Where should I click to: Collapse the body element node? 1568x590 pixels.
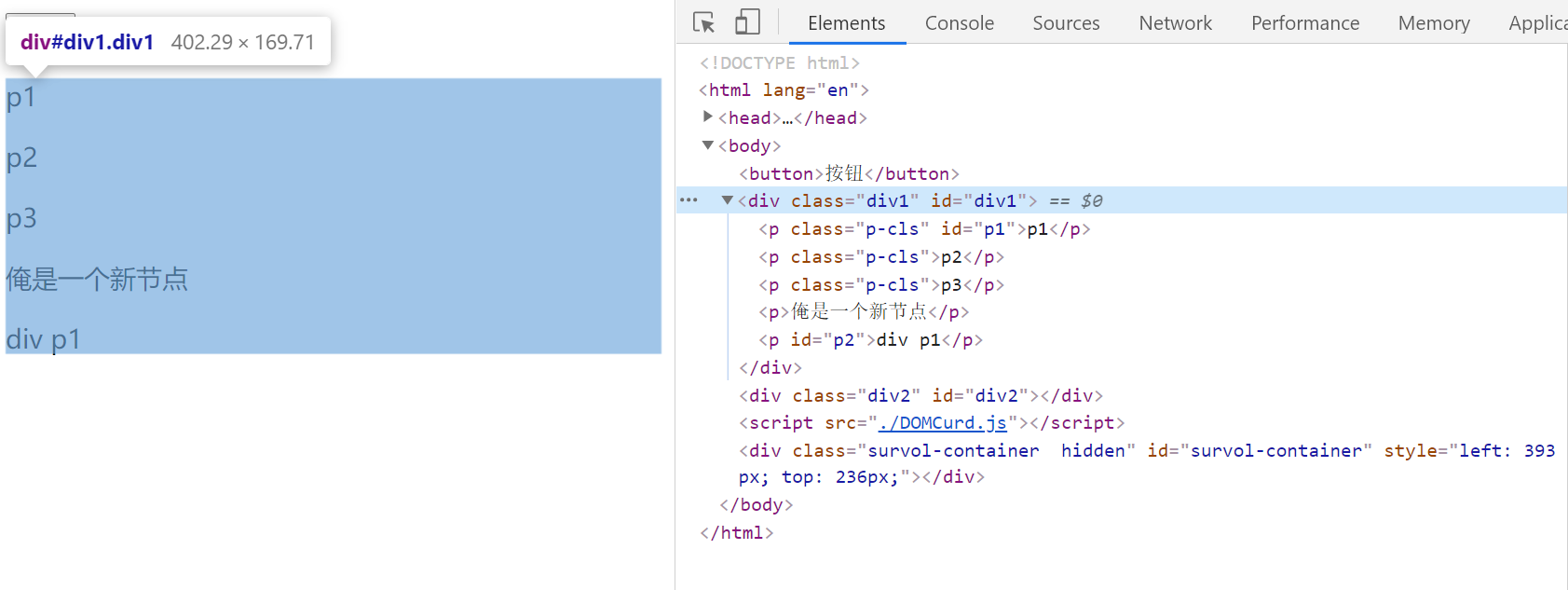pos(708,145)
